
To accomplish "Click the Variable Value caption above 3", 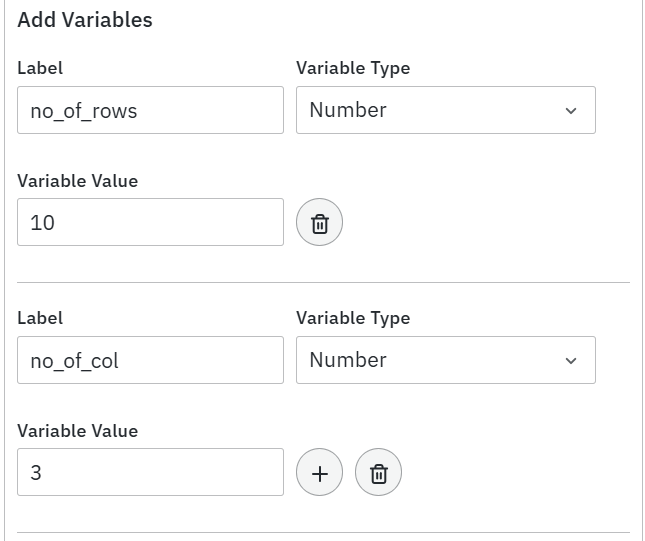I will (x=77, y=431).
